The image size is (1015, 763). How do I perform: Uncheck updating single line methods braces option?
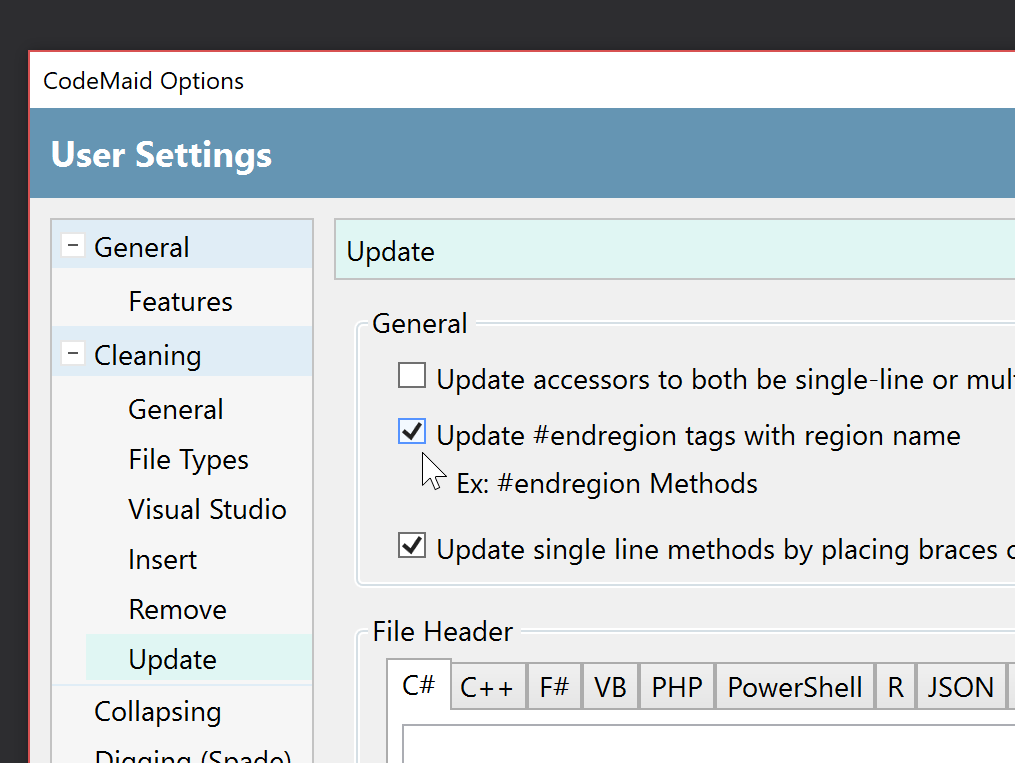coord(412,545)
